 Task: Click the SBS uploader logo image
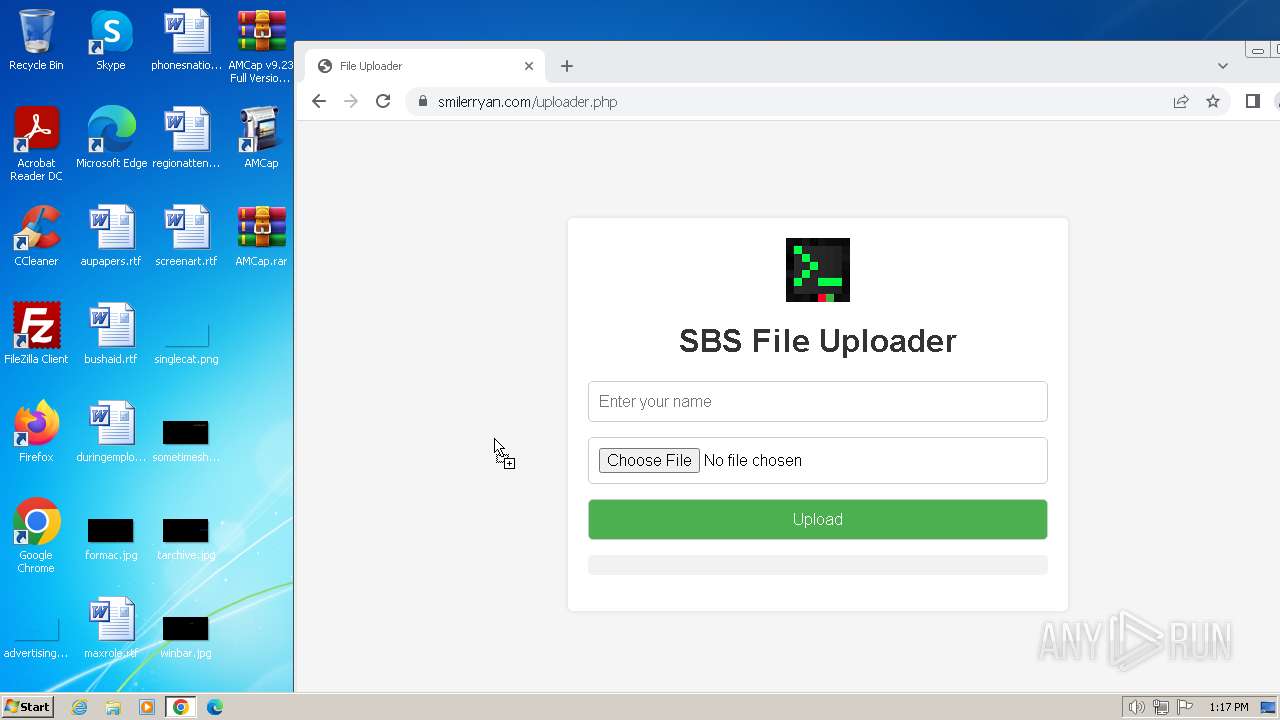point(818,270)
